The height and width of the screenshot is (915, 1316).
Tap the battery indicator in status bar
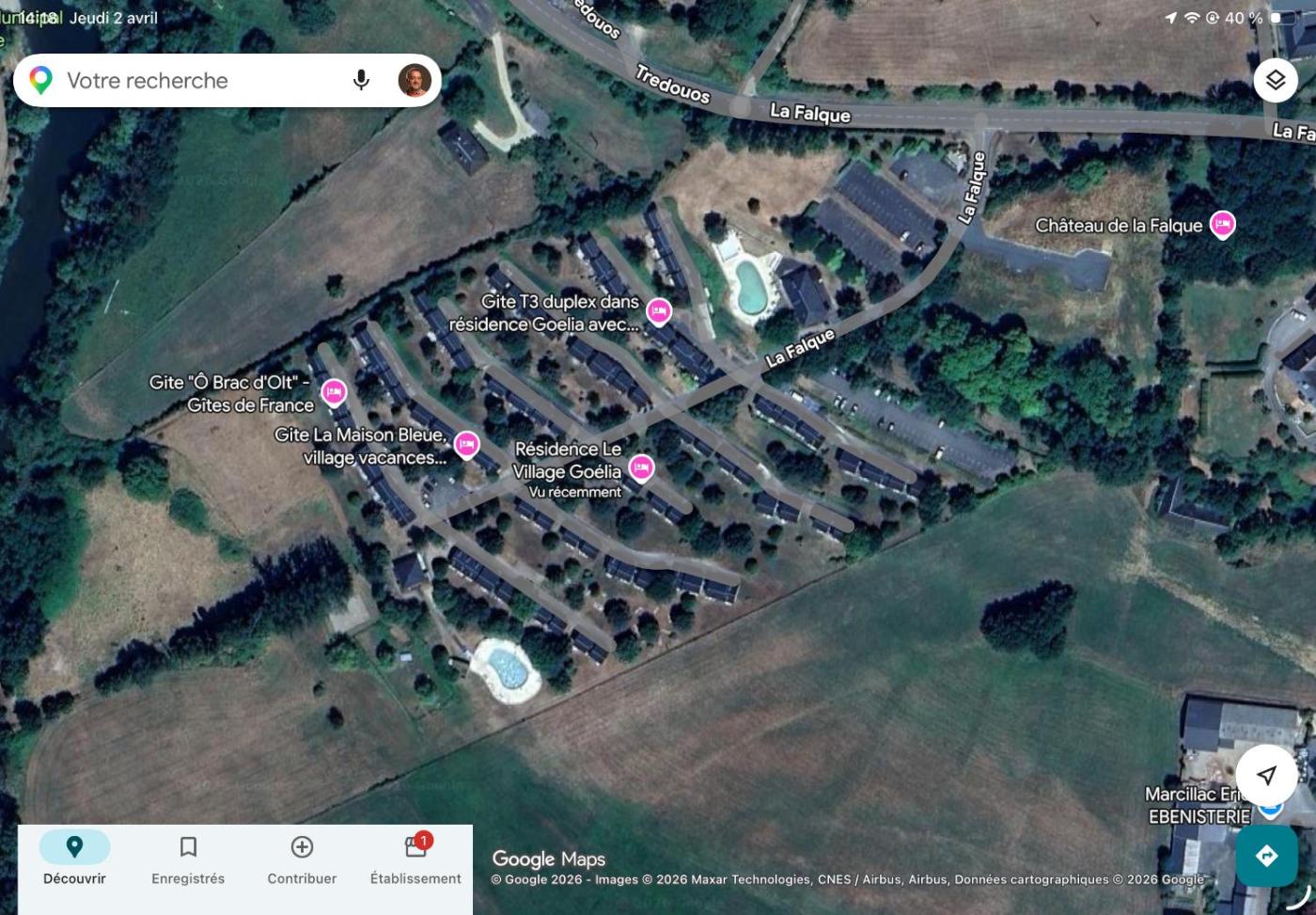1282,18
